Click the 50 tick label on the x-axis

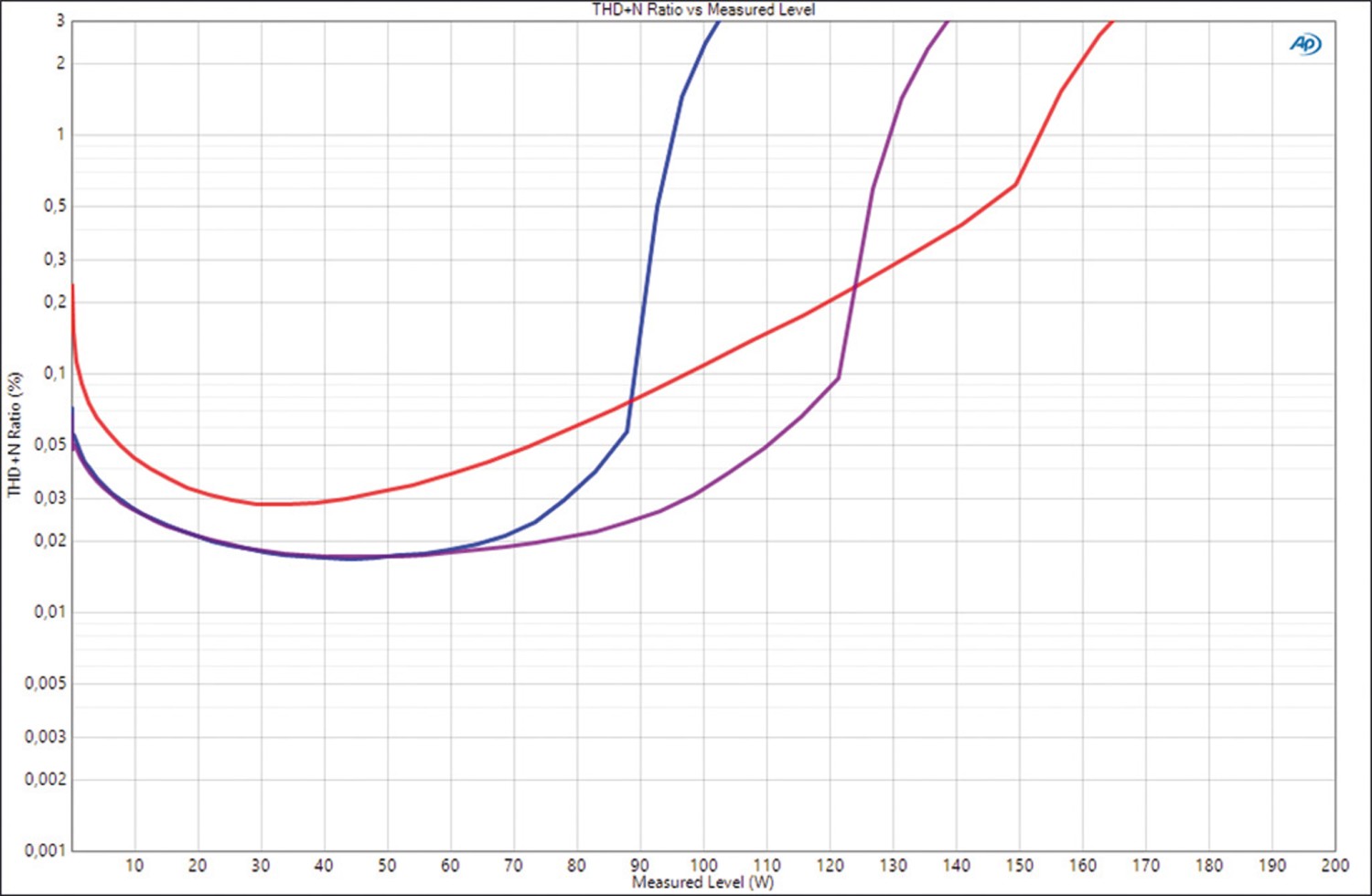coord(387,865)
